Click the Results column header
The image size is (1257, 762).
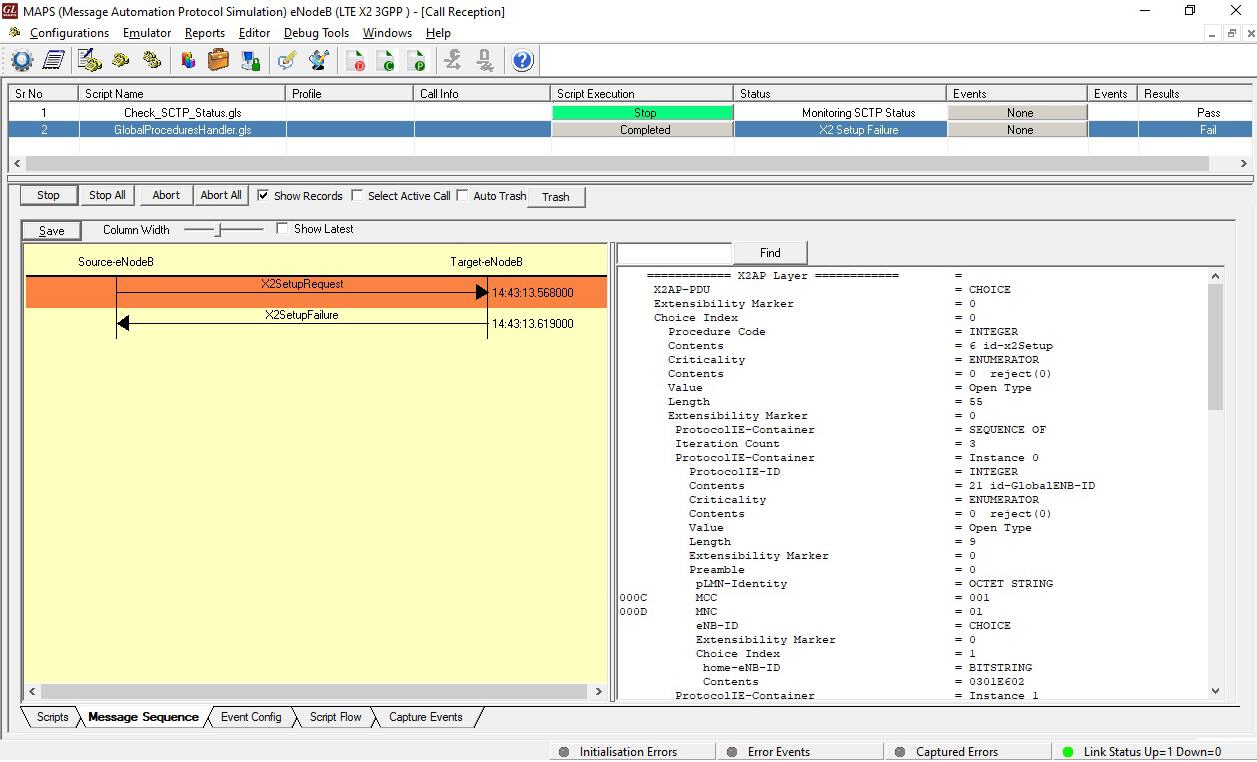[1195, 94]
